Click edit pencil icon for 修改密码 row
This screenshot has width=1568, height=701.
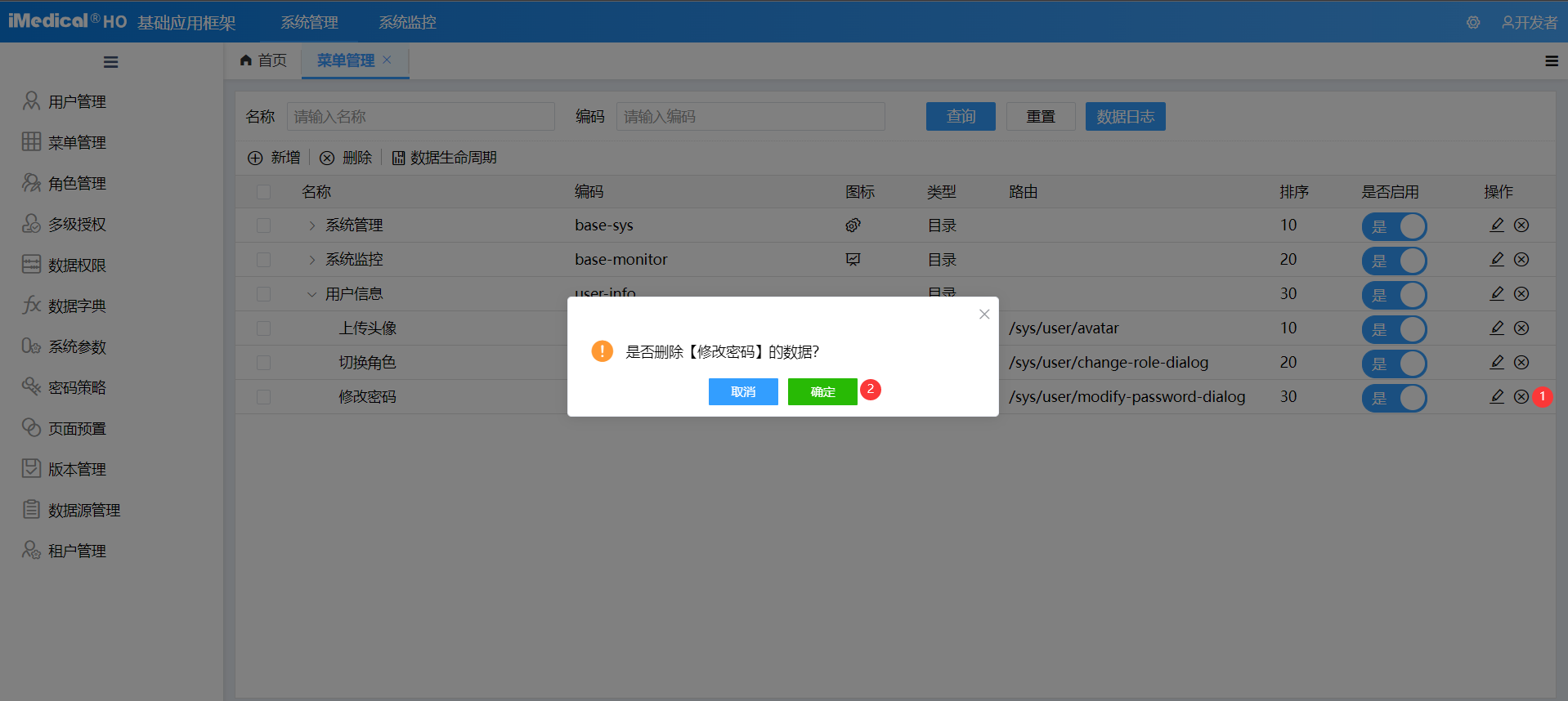(x=1497, y=396)
